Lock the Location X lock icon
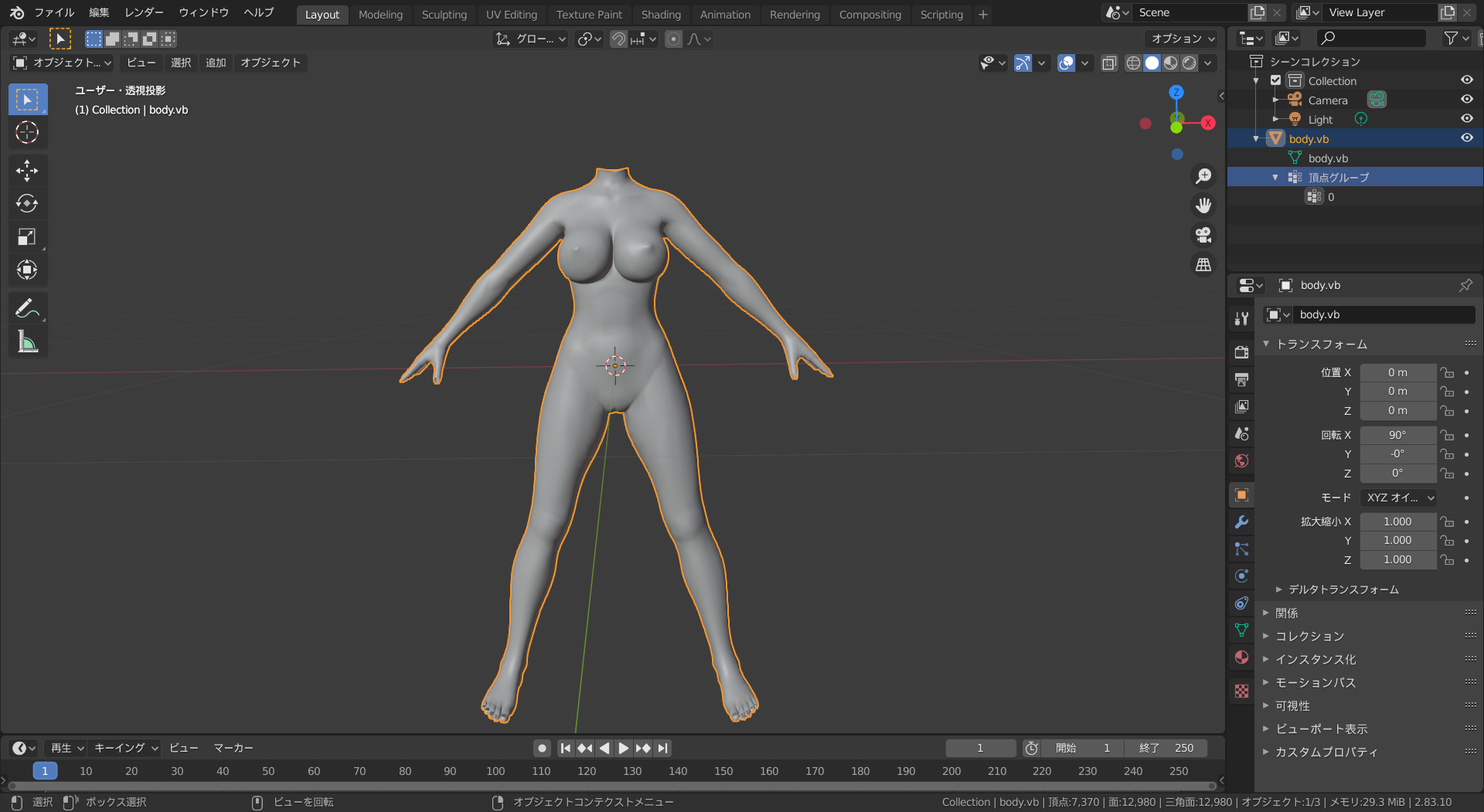 click(x=1447, y=372)
